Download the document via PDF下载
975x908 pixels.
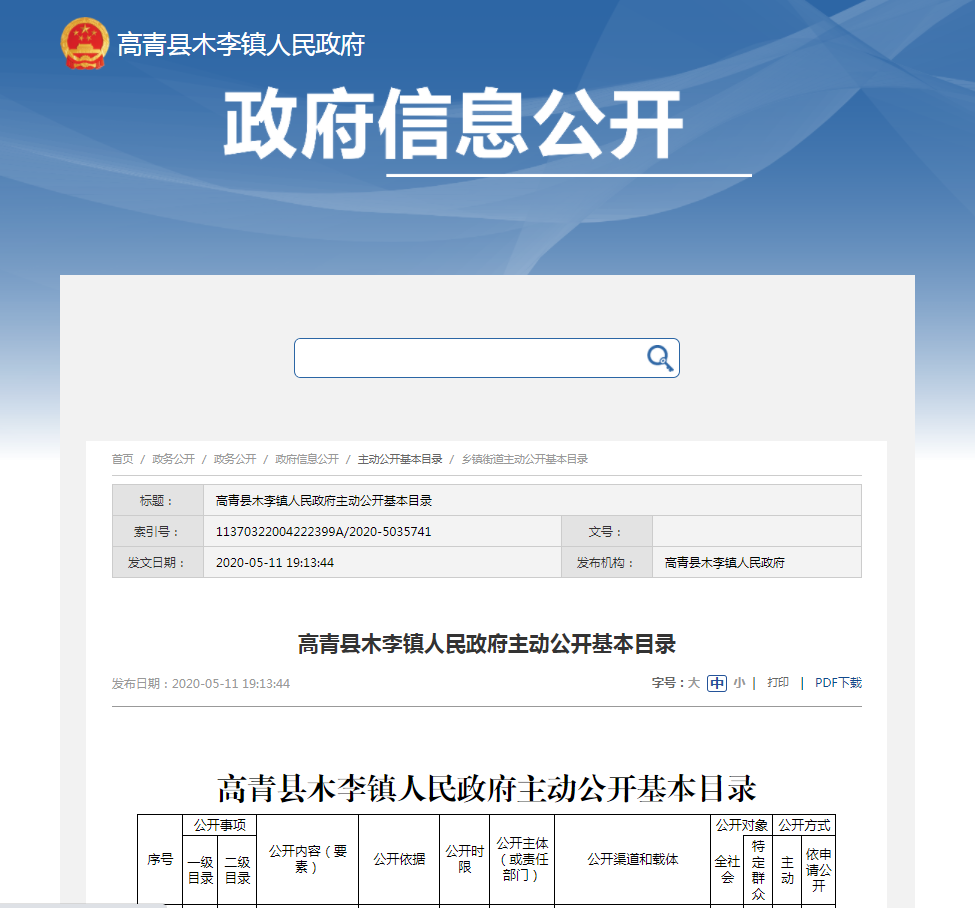click(x=838, y=683)
